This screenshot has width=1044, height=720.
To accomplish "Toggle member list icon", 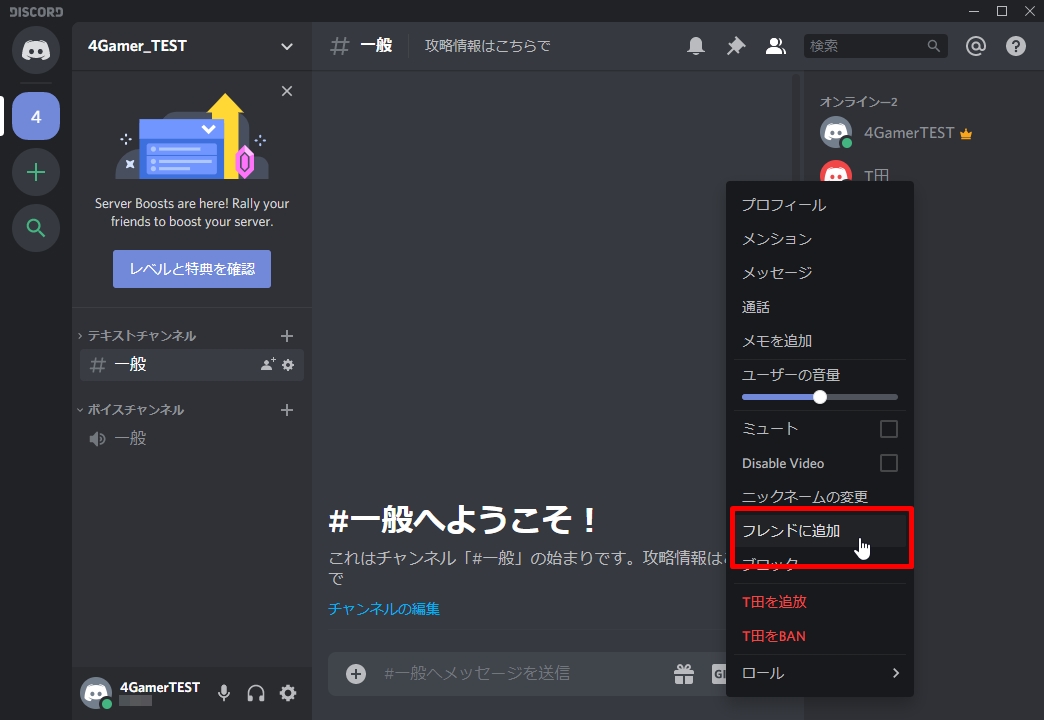I will tap(776, 46).
